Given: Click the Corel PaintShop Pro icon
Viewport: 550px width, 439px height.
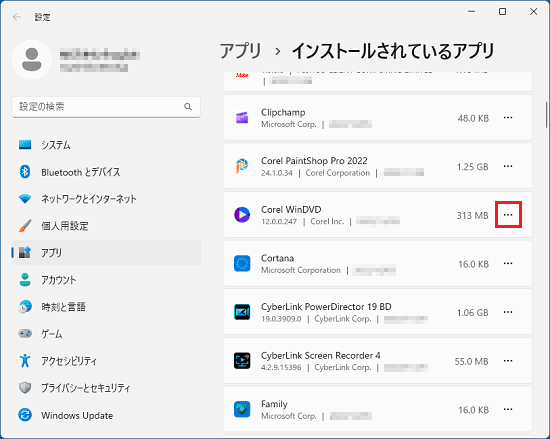Looking at the screenshot, I should [242, 166].
